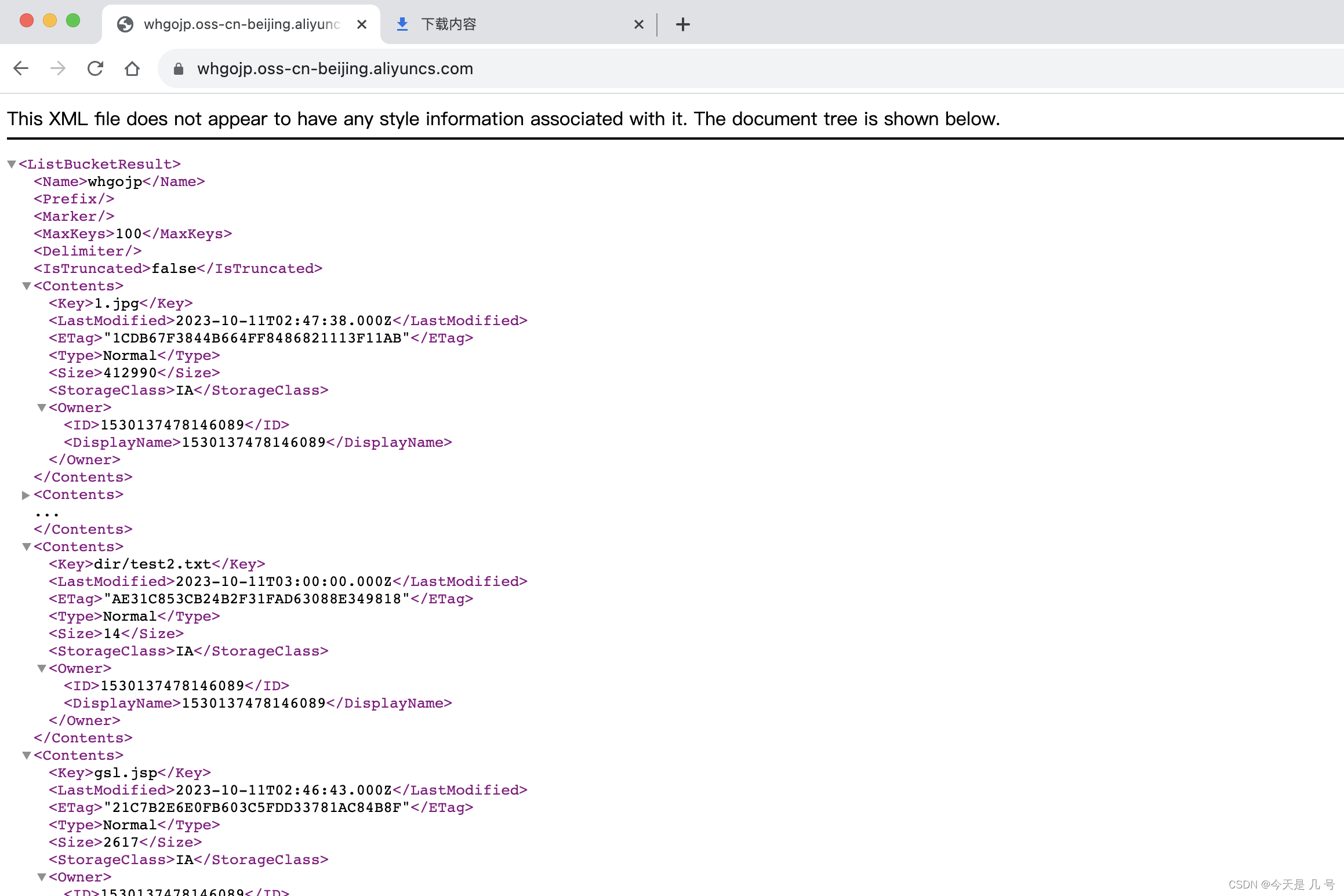
Task: View site security lock info
Action: (179, 68)
